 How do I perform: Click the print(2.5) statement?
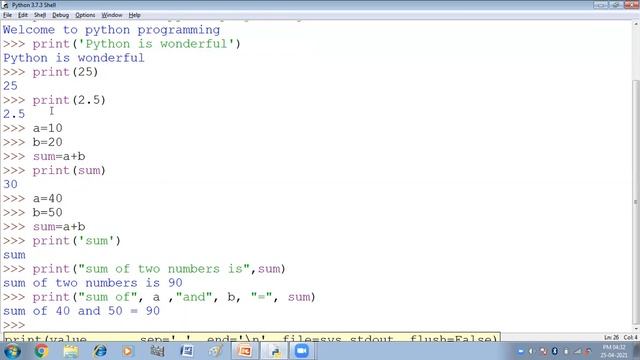pyautogui.click(x=69, y=100)
